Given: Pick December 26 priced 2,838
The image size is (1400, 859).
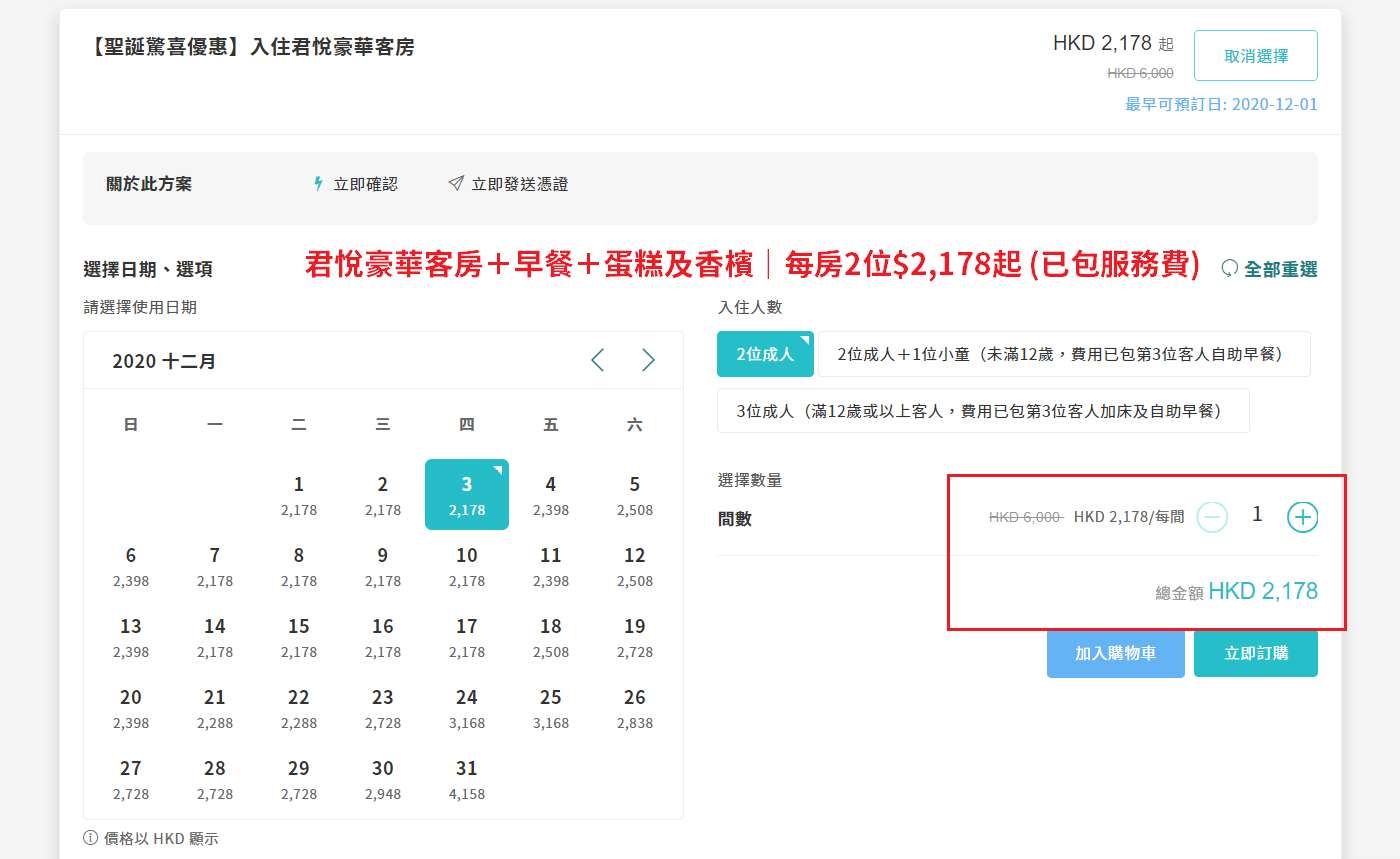Looking at the screenshot, I should pos(635,708).
